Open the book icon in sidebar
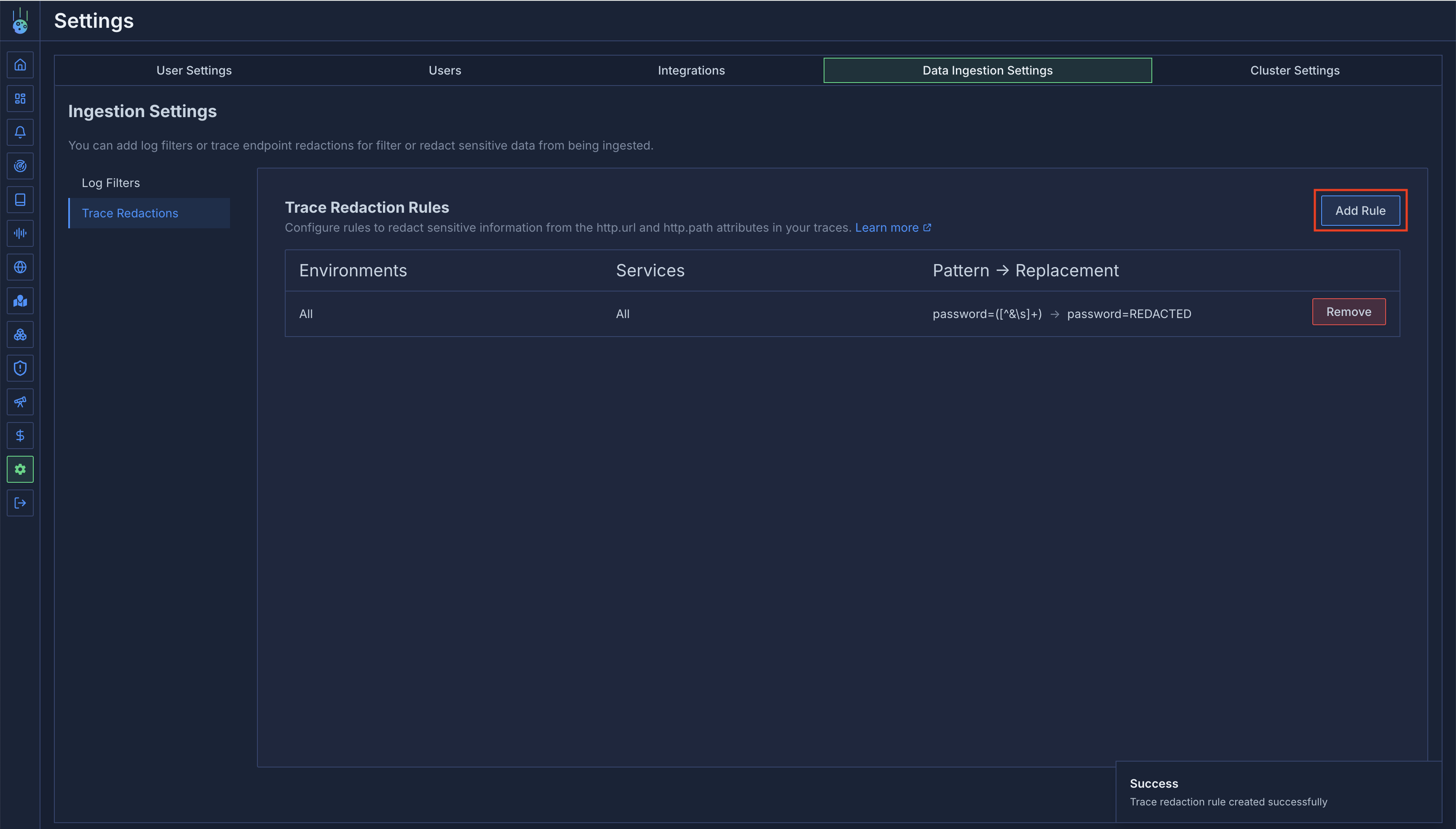The image size is (1456, 829). tap(20, 200)
